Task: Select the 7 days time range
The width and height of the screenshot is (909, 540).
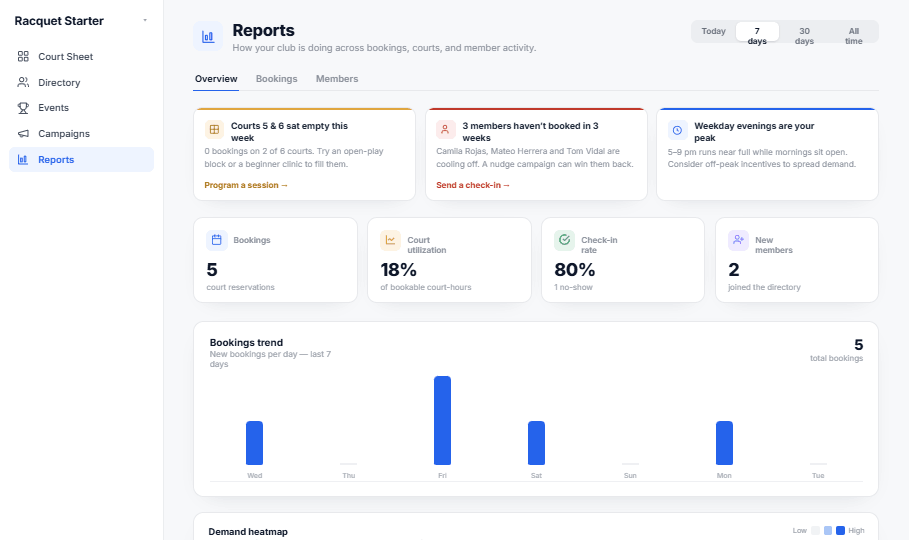Action: click(757, 32)
